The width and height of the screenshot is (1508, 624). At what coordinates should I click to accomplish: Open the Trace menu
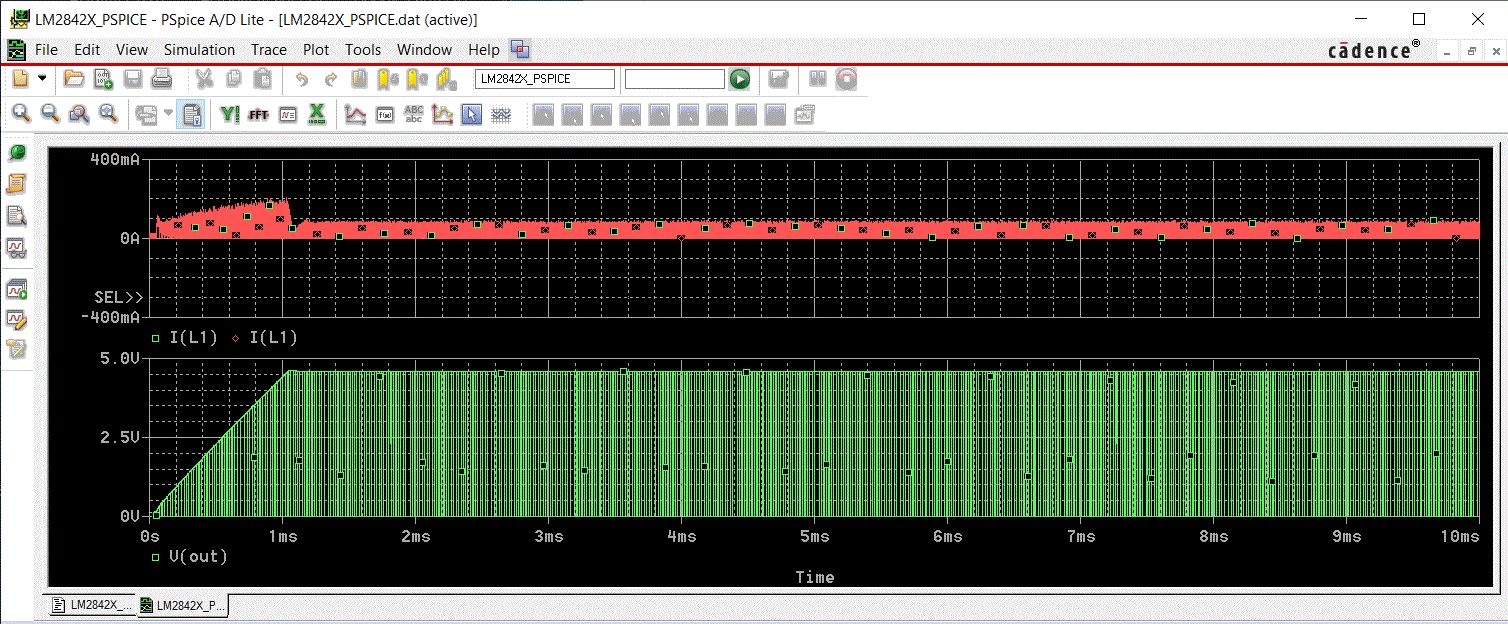pyautogui.click(x=268, y=49)
